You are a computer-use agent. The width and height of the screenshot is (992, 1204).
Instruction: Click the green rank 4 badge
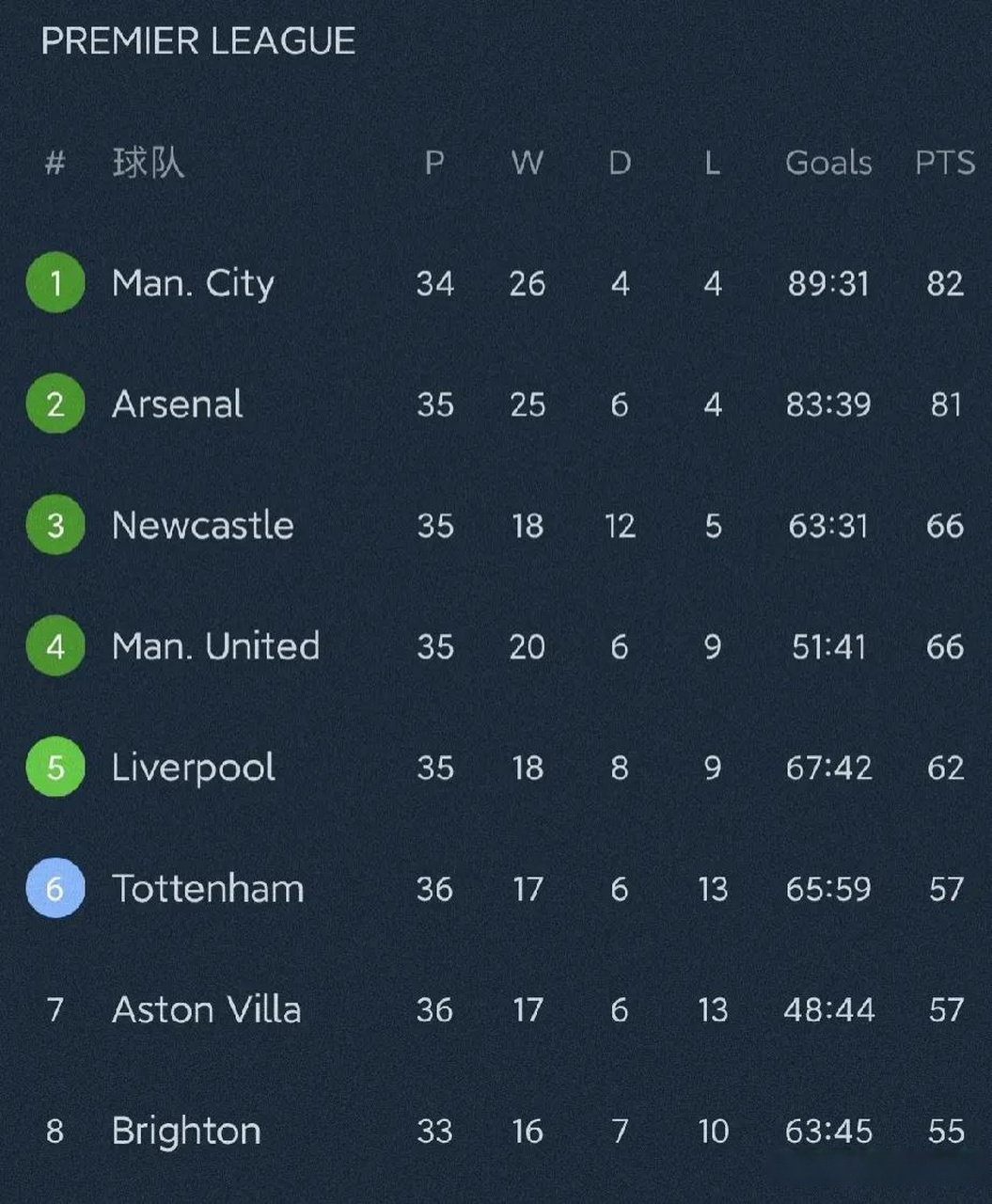[55, 646]
